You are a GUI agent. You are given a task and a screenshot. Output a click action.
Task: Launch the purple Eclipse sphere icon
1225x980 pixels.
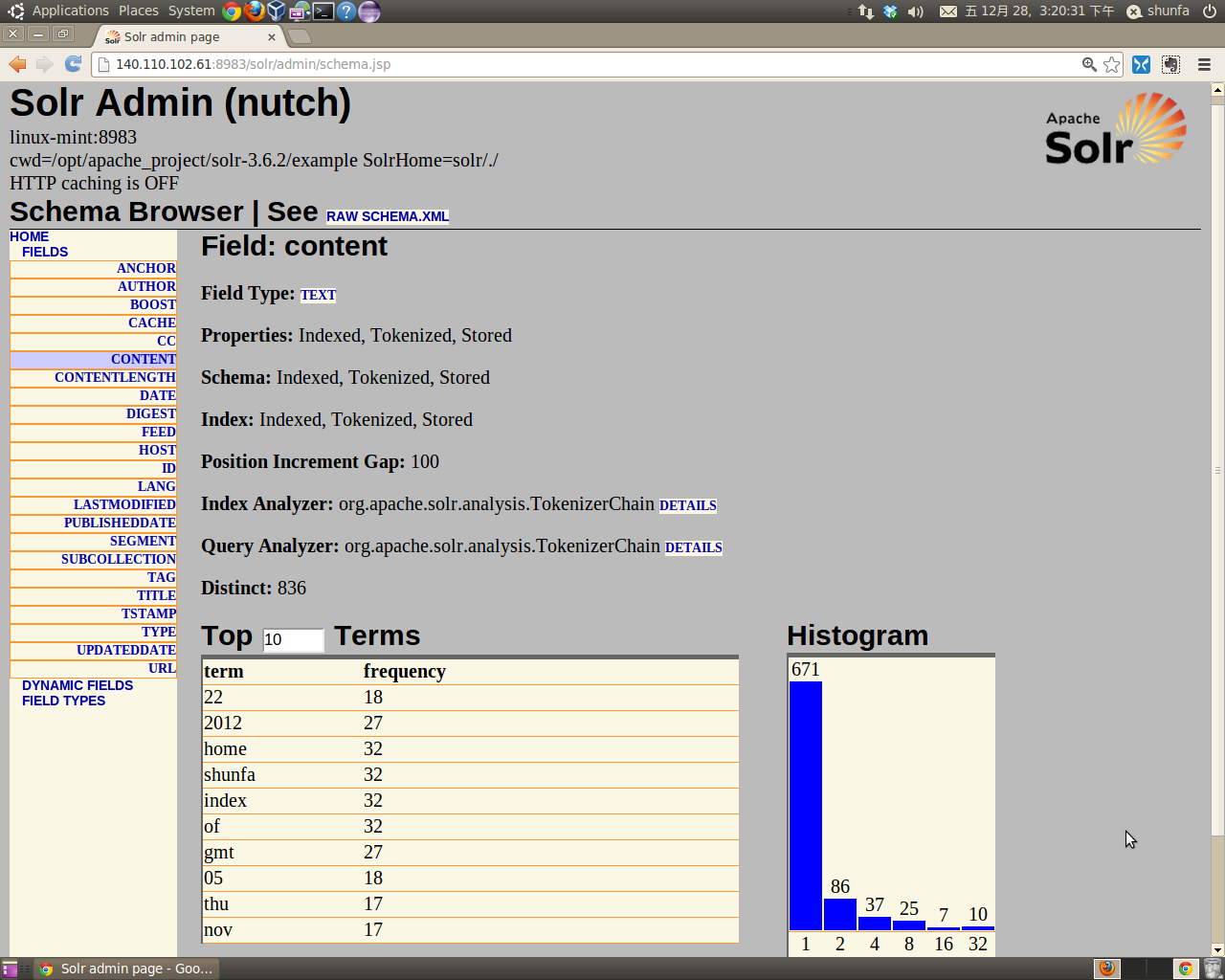pyautogui.click(x=369, y=11)
